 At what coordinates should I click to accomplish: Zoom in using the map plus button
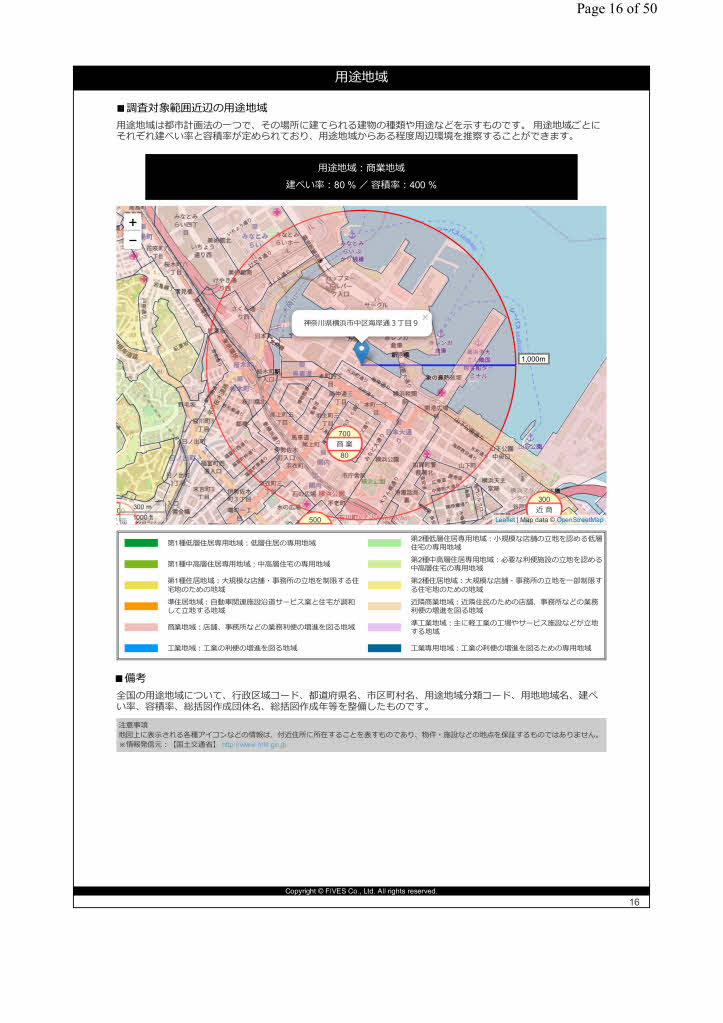(x=133, y=223)
